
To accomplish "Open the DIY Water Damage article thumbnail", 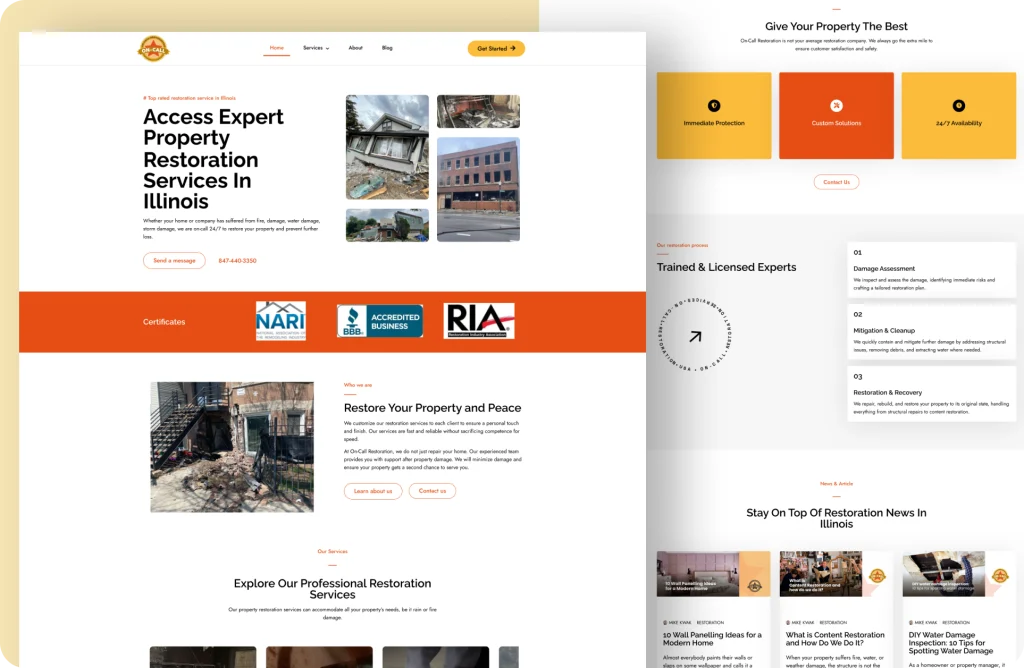I will click(x=959, y=574).
